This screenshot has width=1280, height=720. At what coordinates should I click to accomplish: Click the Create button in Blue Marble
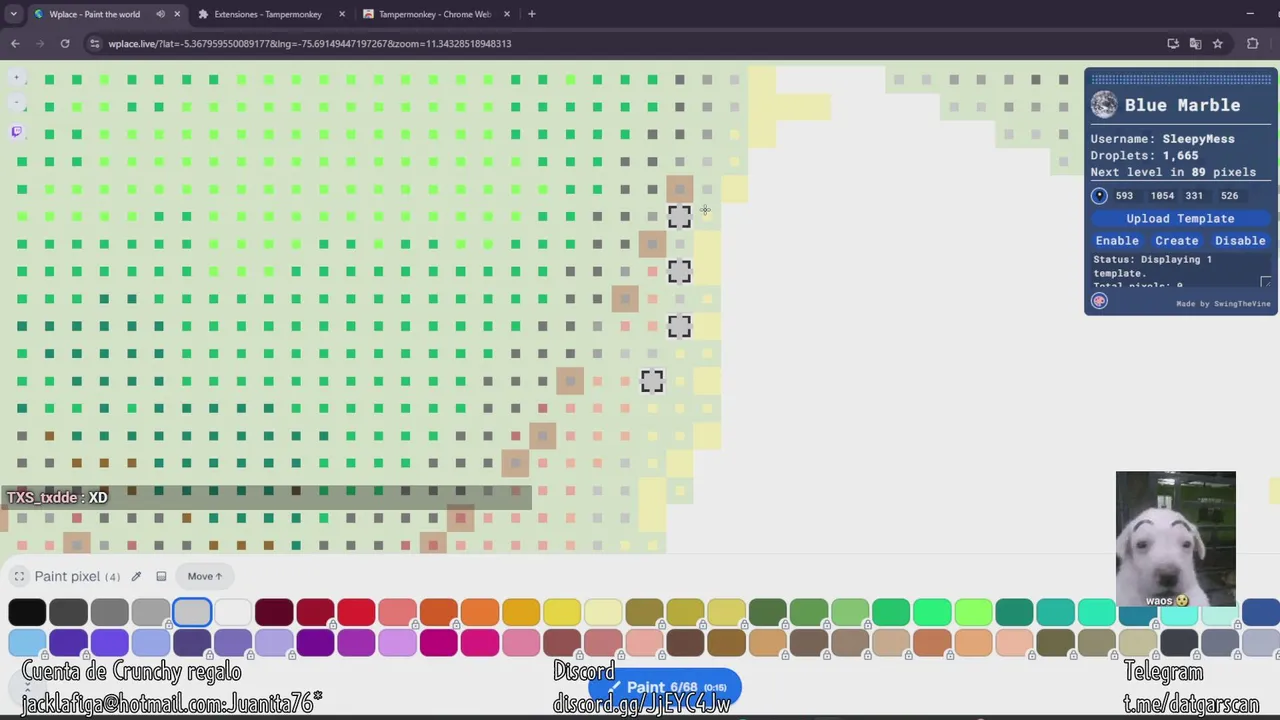click(1177, 240)
